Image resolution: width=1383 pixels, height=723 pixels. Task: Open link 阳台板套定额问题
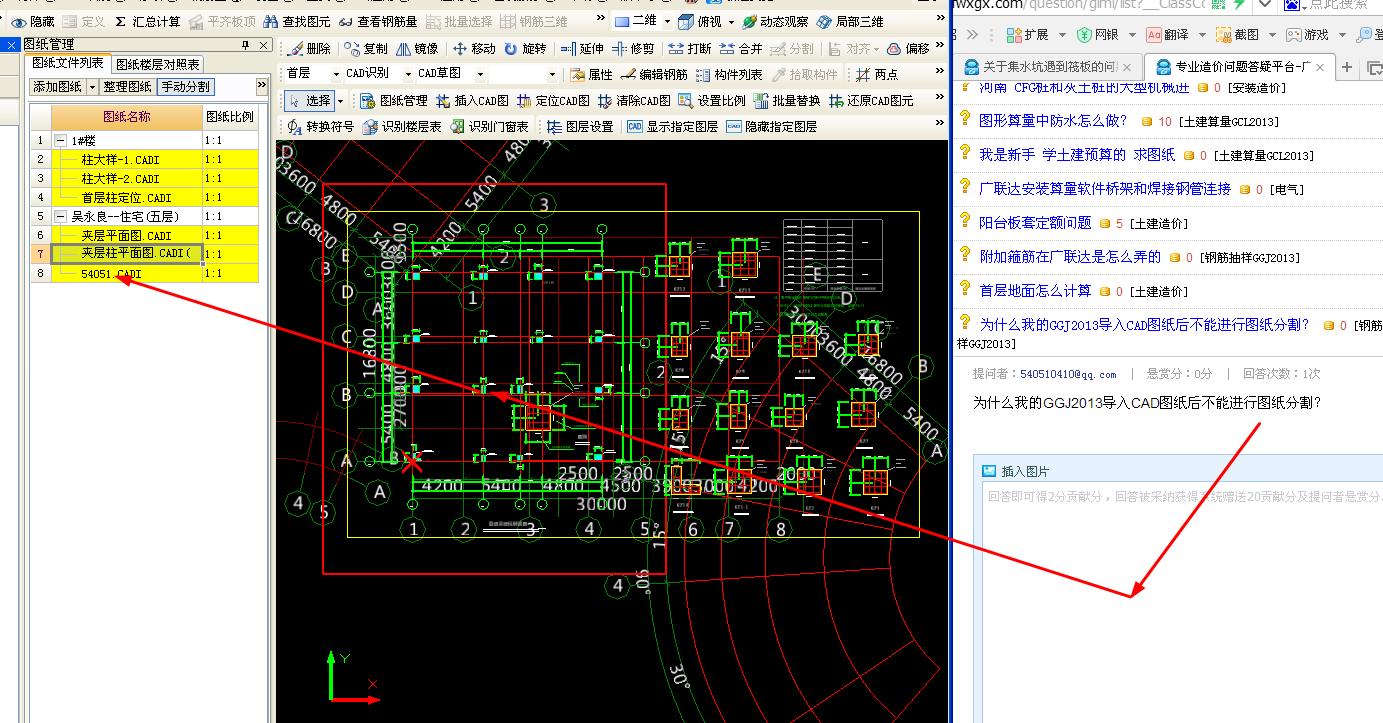(x=1035, y=223)
